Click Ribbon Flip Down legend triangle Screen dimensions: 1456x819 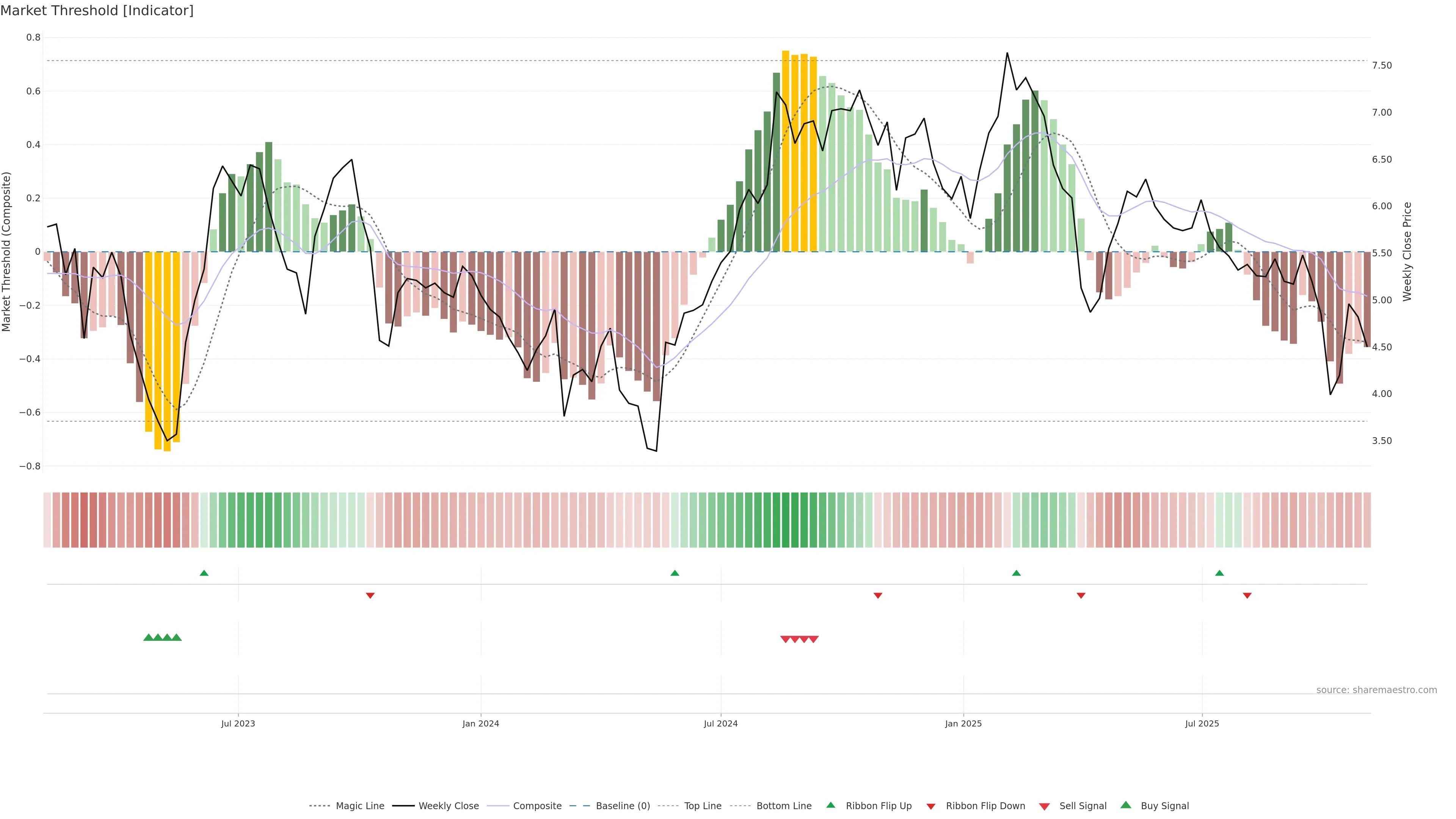[931, 806]
